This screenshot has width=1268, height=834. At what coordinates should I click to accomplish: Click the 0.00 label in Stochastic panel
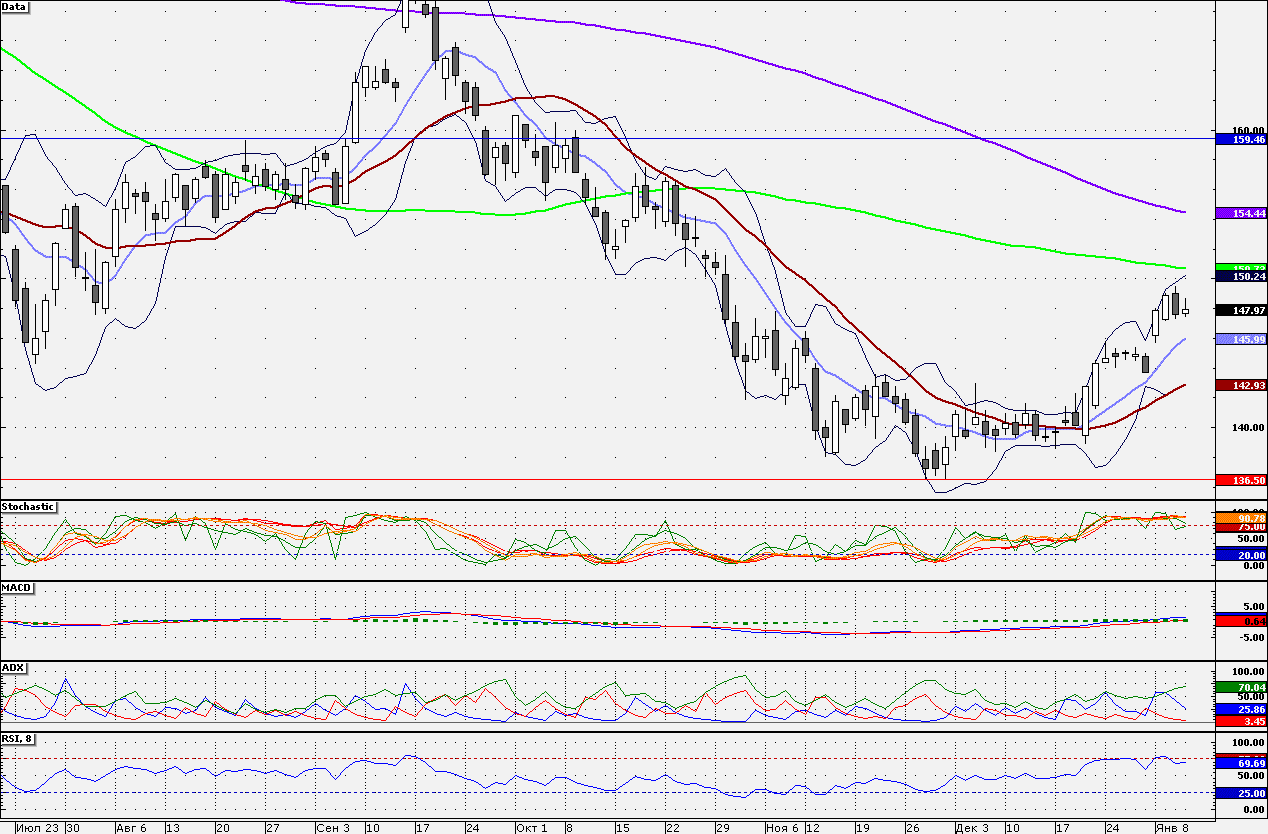click(1254, 566)
